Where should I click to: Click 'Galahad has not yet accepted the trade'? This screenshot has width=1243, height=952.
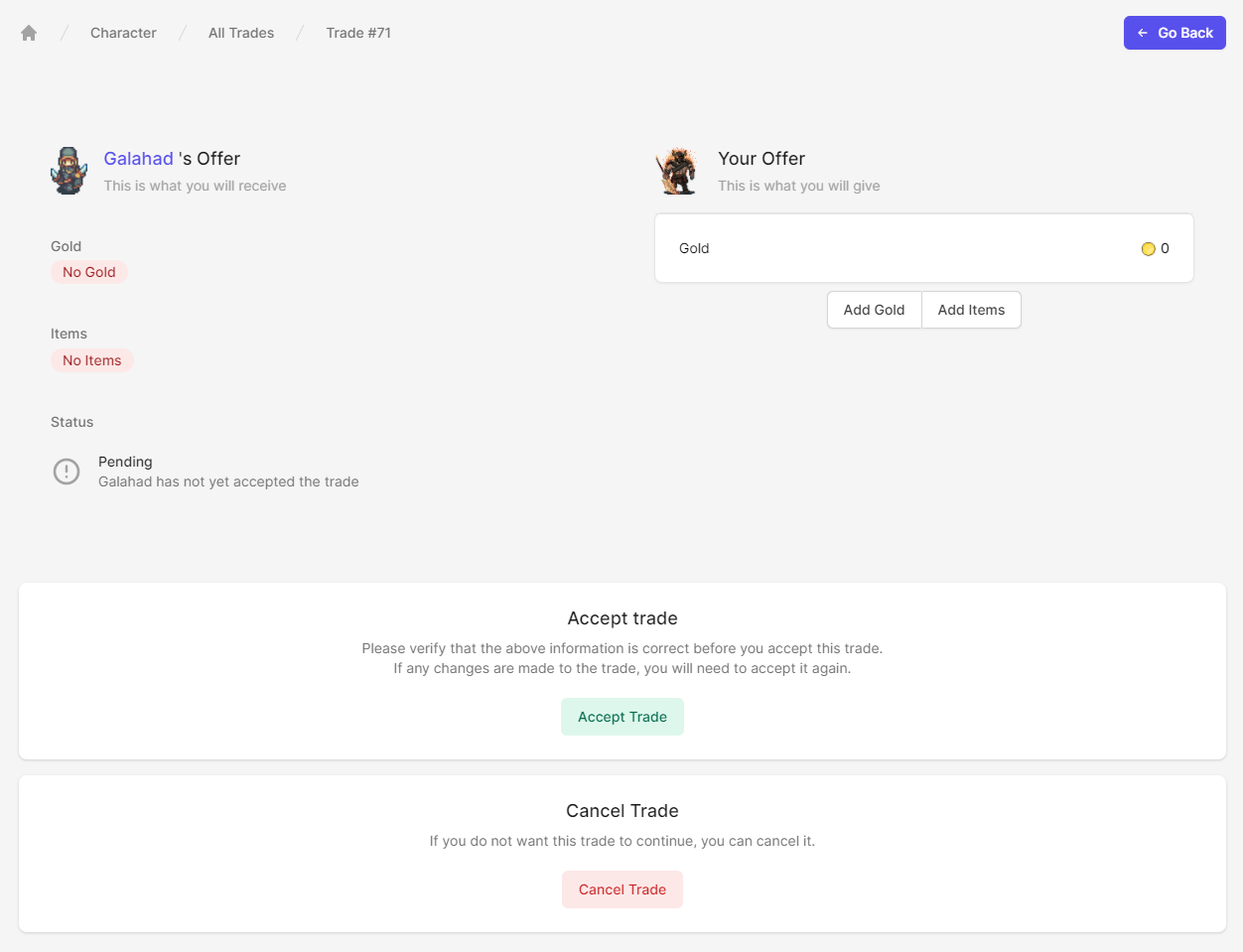coord(228,481)
